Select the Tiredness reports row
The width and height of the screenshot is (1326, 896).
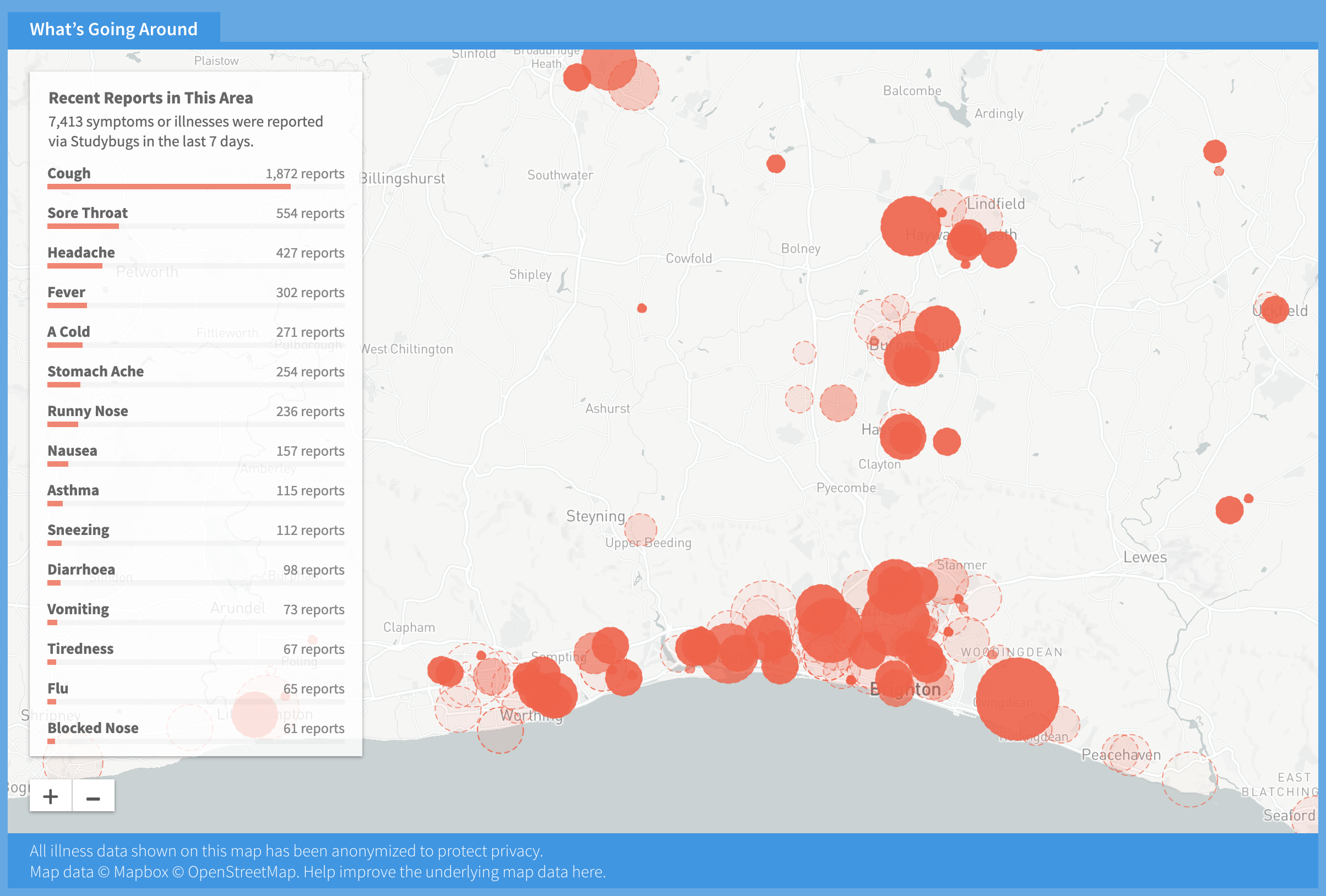pyautogui.click(x=195, y=653)
